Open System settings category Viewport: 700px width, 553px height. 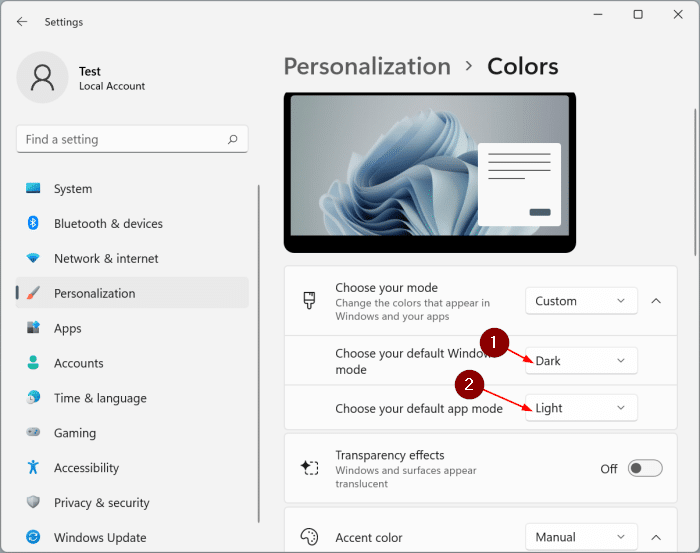point(132,189)
